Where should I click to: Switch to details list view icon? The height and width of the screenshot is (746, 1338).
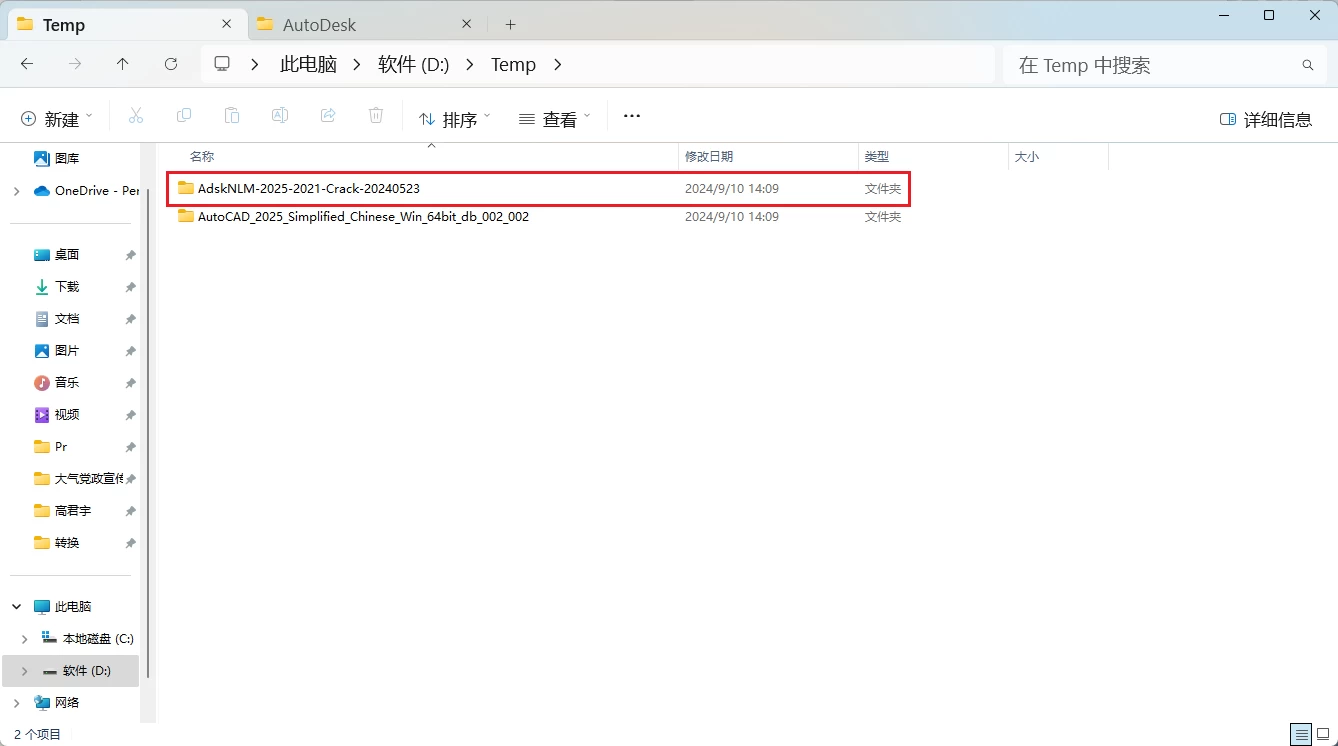(x=1300, y=734)
